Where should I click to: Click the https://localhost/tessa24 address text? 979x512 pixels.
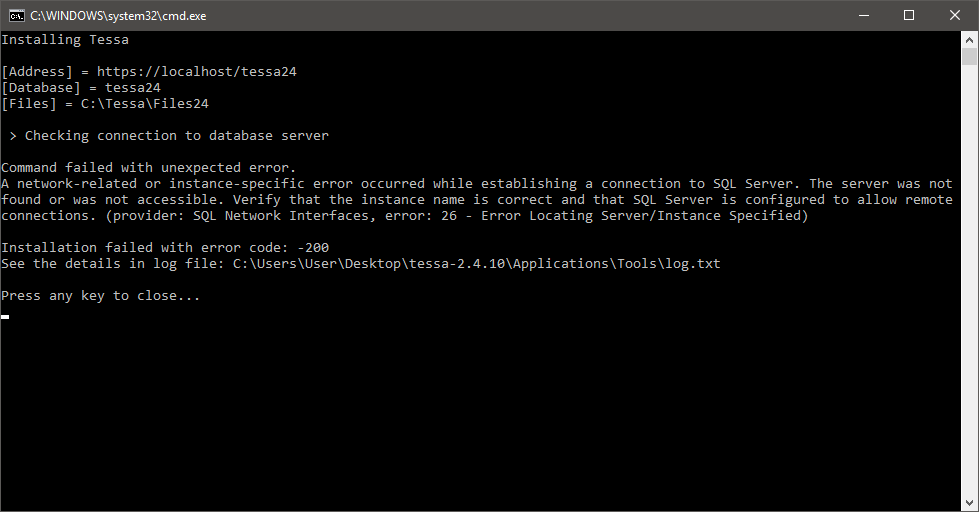[197, 72]
